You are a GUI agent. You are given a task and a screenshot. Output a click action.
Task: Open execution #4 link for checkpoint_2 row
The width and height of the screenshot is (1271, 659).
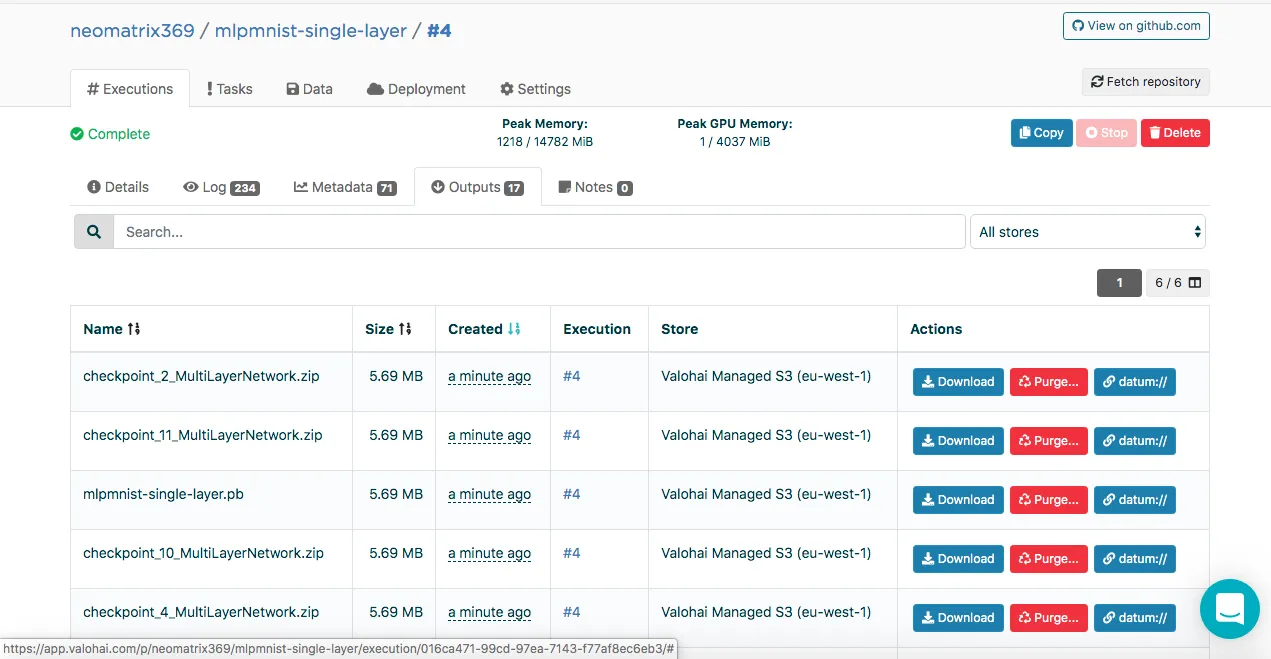click(572, 377)
